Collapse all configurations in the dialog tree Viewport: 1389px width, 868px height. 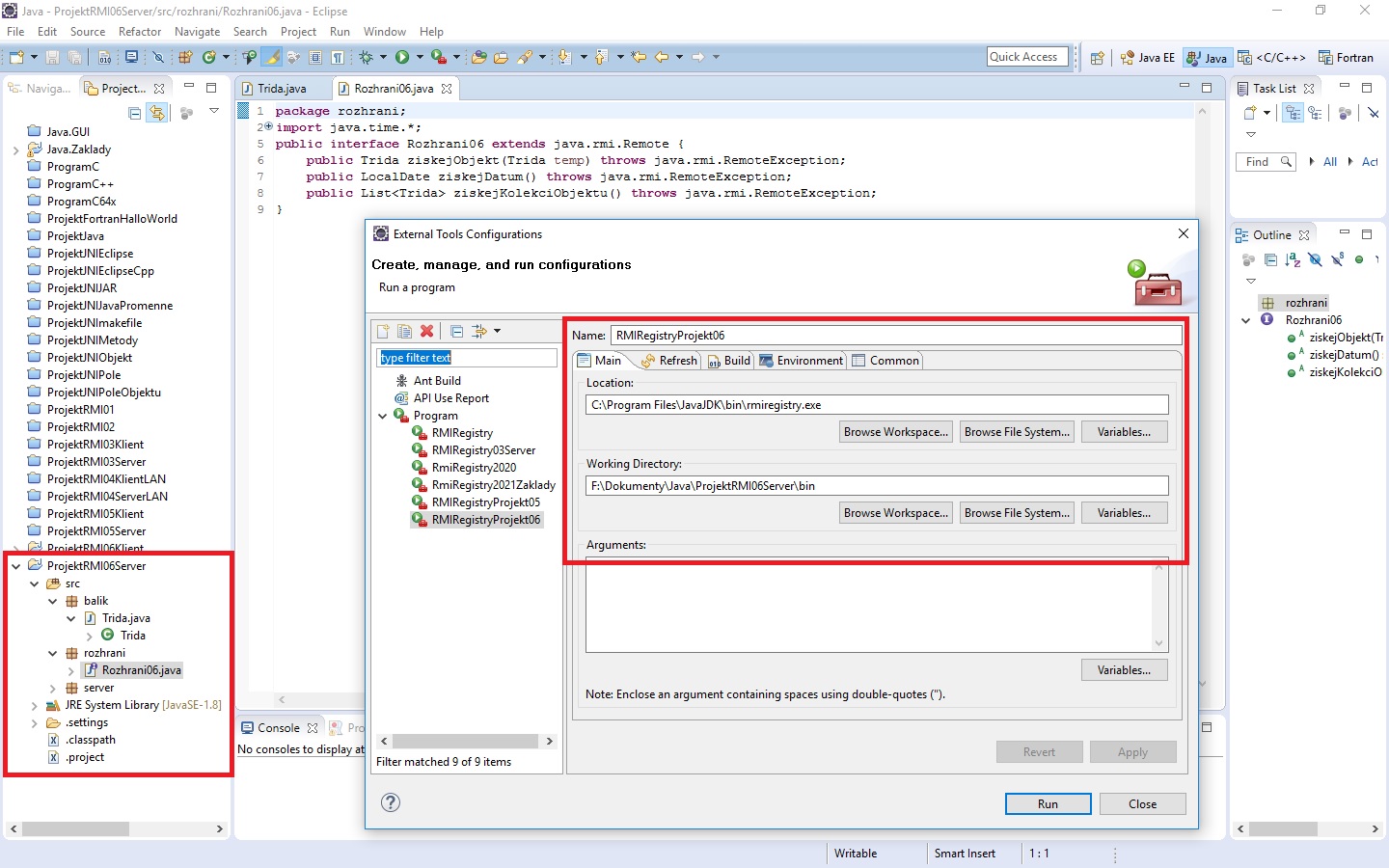(457, 331)
